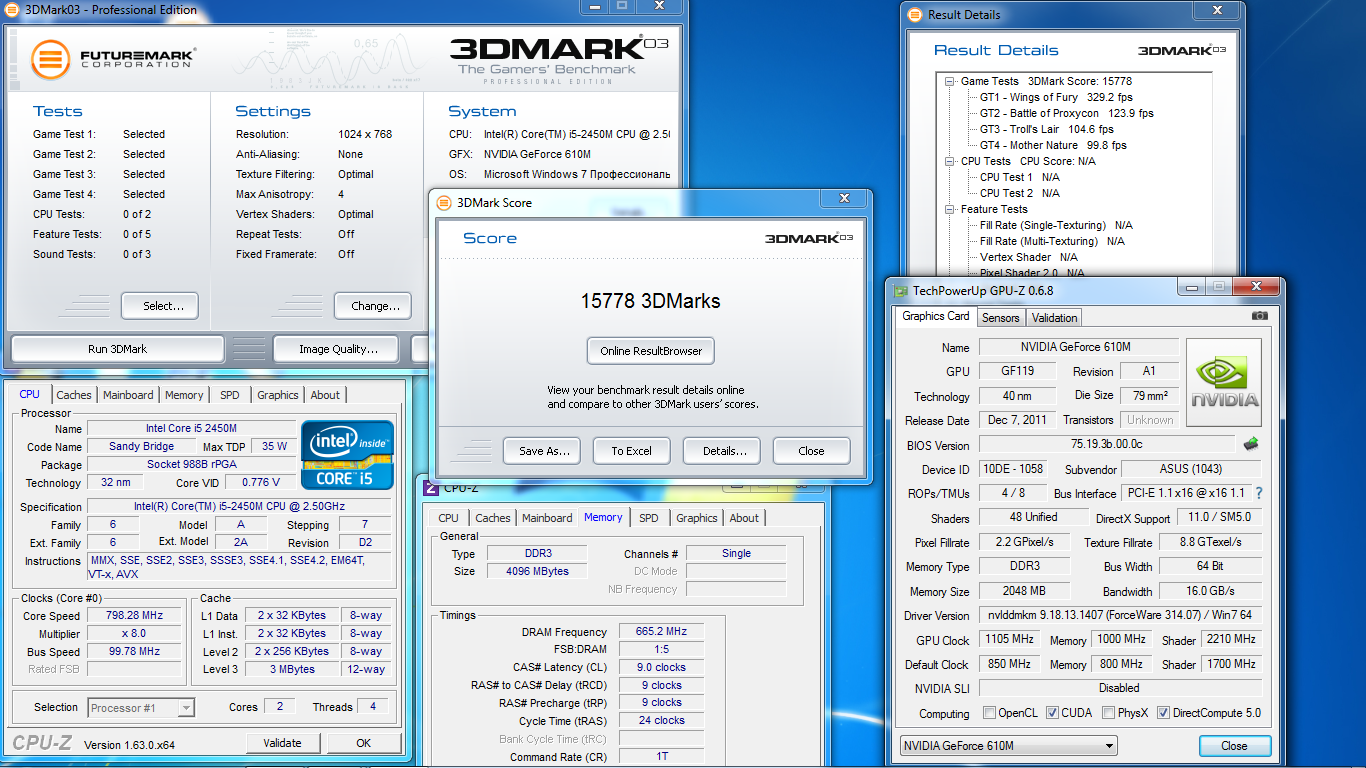Select the GT3 - Troll's Lair row
The image size is (1366, 768).
1046,129
